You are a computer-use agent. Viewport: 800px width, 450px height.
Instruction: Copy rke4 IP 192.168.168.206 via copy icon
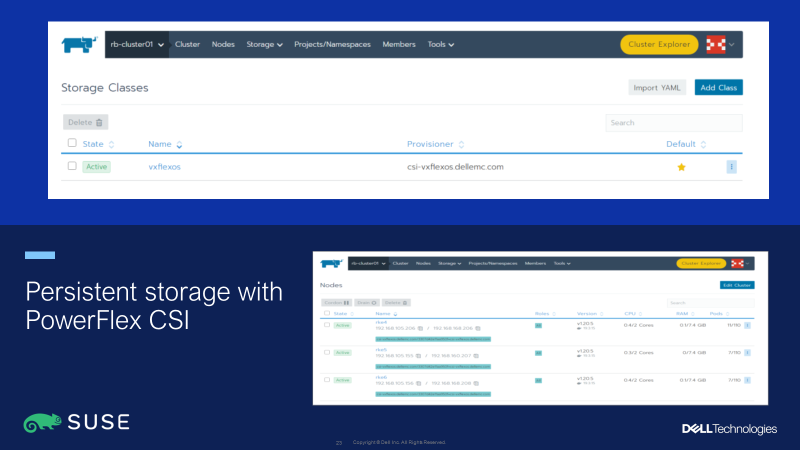[x=478, y=328]
